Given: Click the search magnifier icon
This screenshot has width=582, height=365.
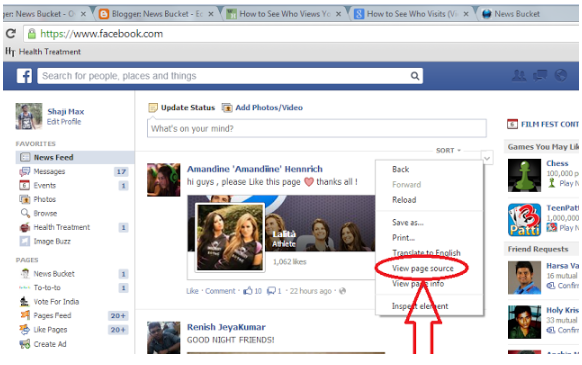Looking at the screenshot, I should (415, 76).
